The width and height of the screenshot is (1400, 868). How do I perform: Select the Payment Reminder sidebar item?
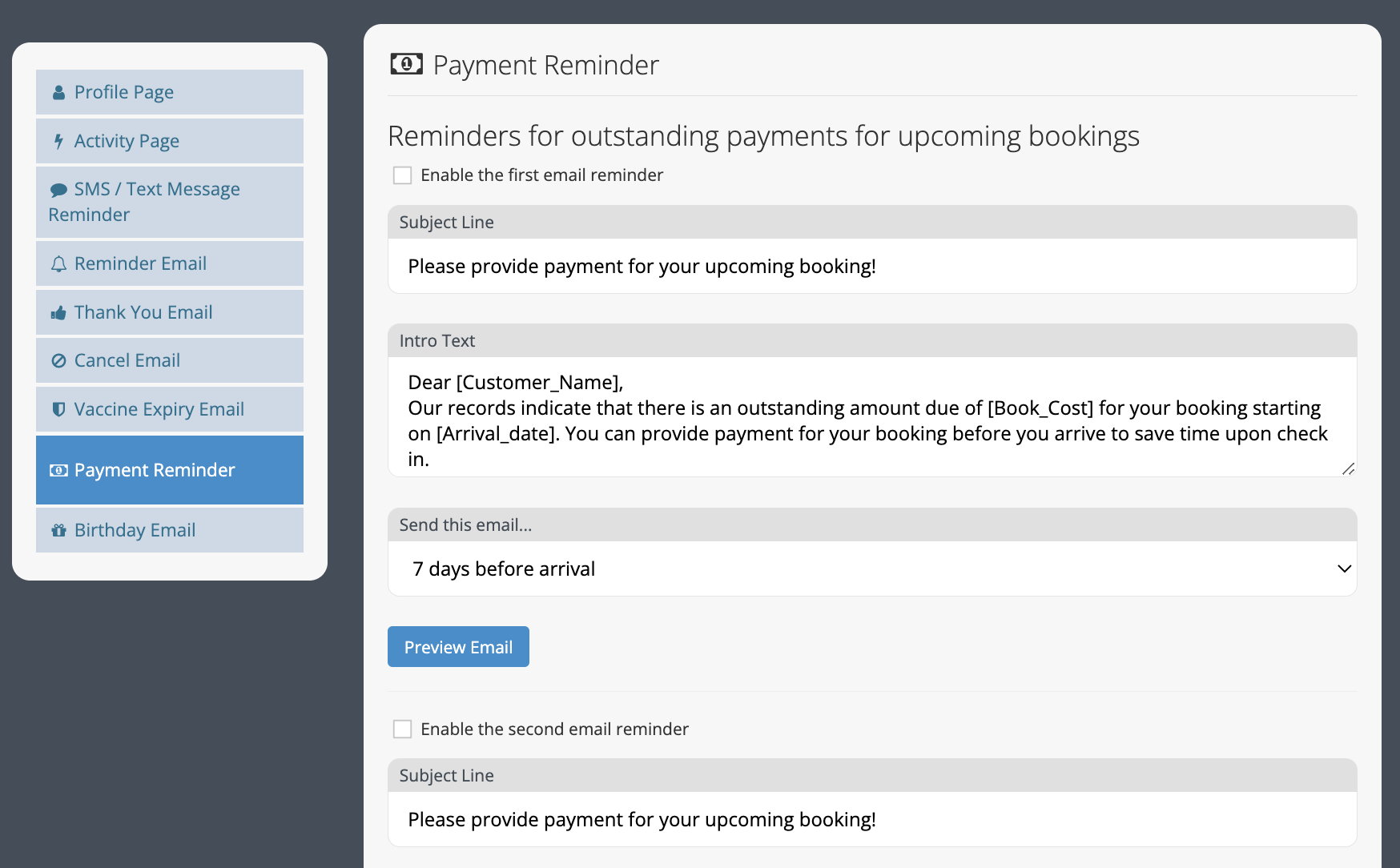click(170, 470)
